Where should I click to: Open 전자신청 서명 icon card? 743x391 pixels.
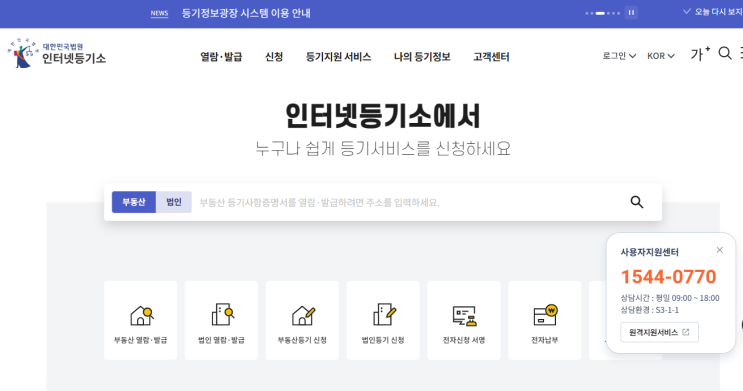click(x=463, y=320)
